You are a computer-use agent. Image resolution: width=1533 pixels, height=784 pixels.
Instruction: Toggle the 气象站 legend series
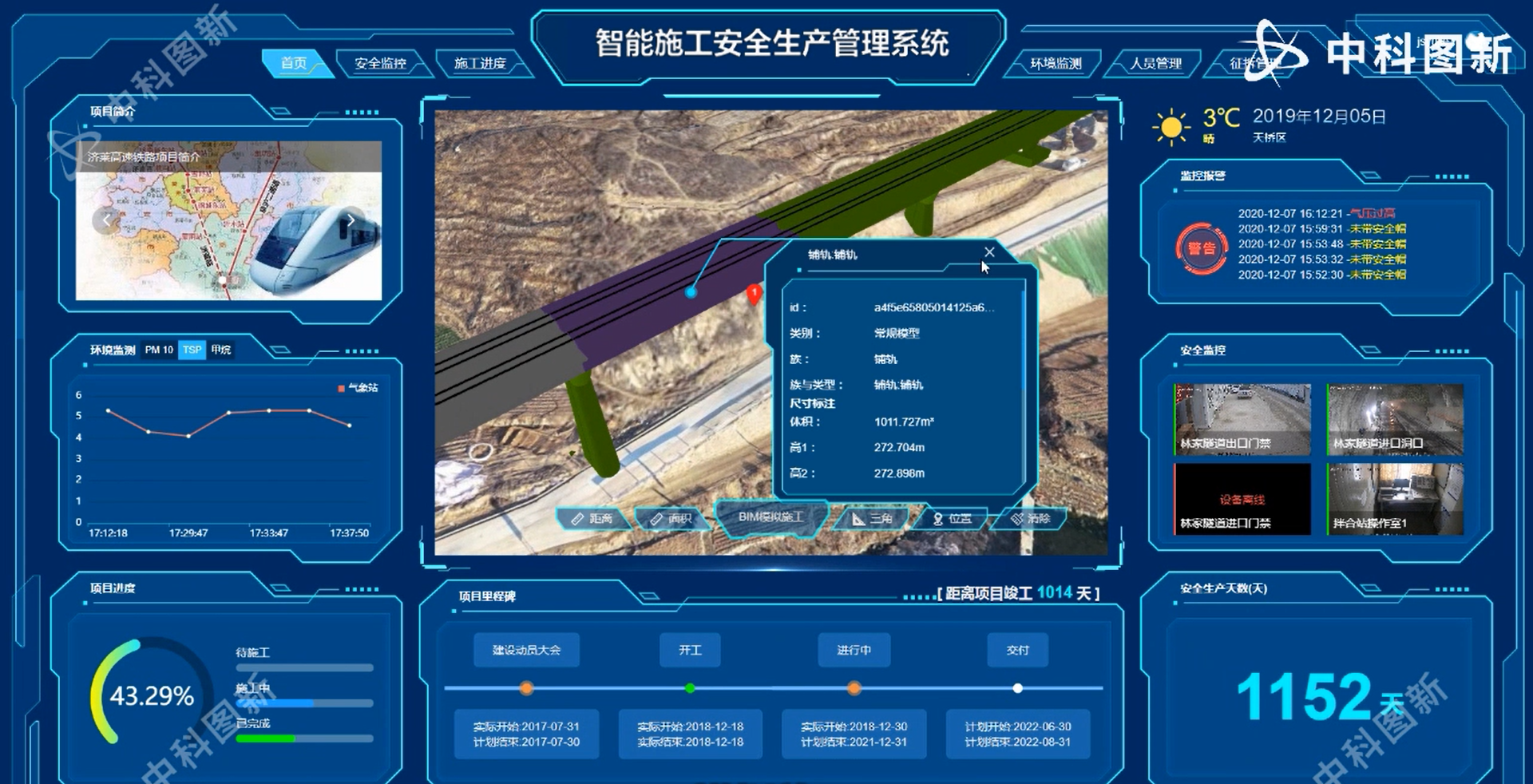coord(358,388)
